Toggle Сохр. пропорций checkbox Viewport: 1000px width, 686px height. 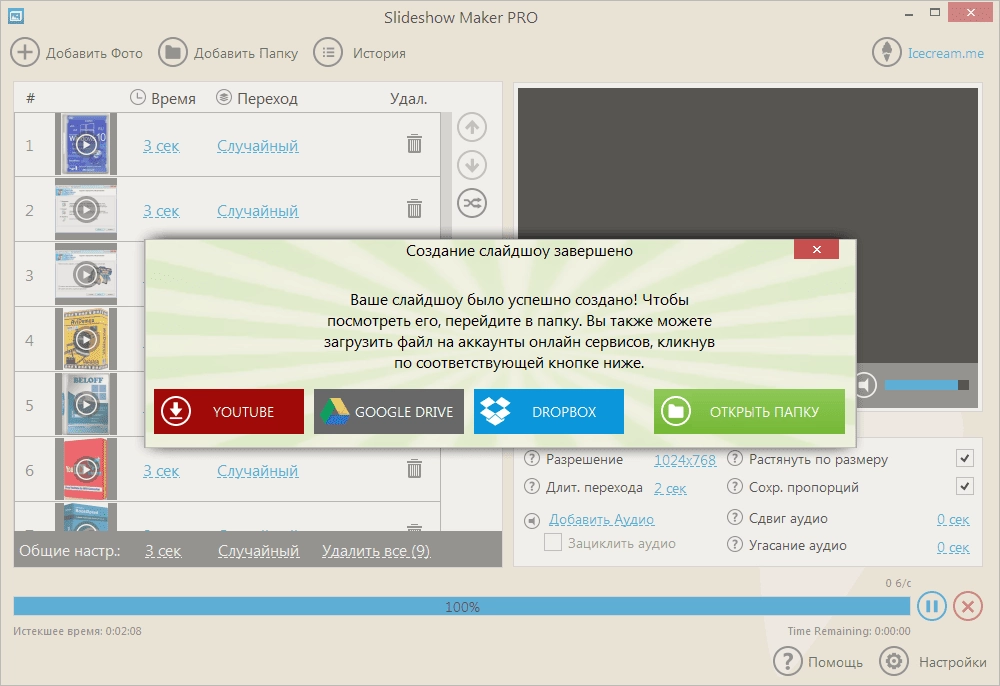(x=965, y=486)
